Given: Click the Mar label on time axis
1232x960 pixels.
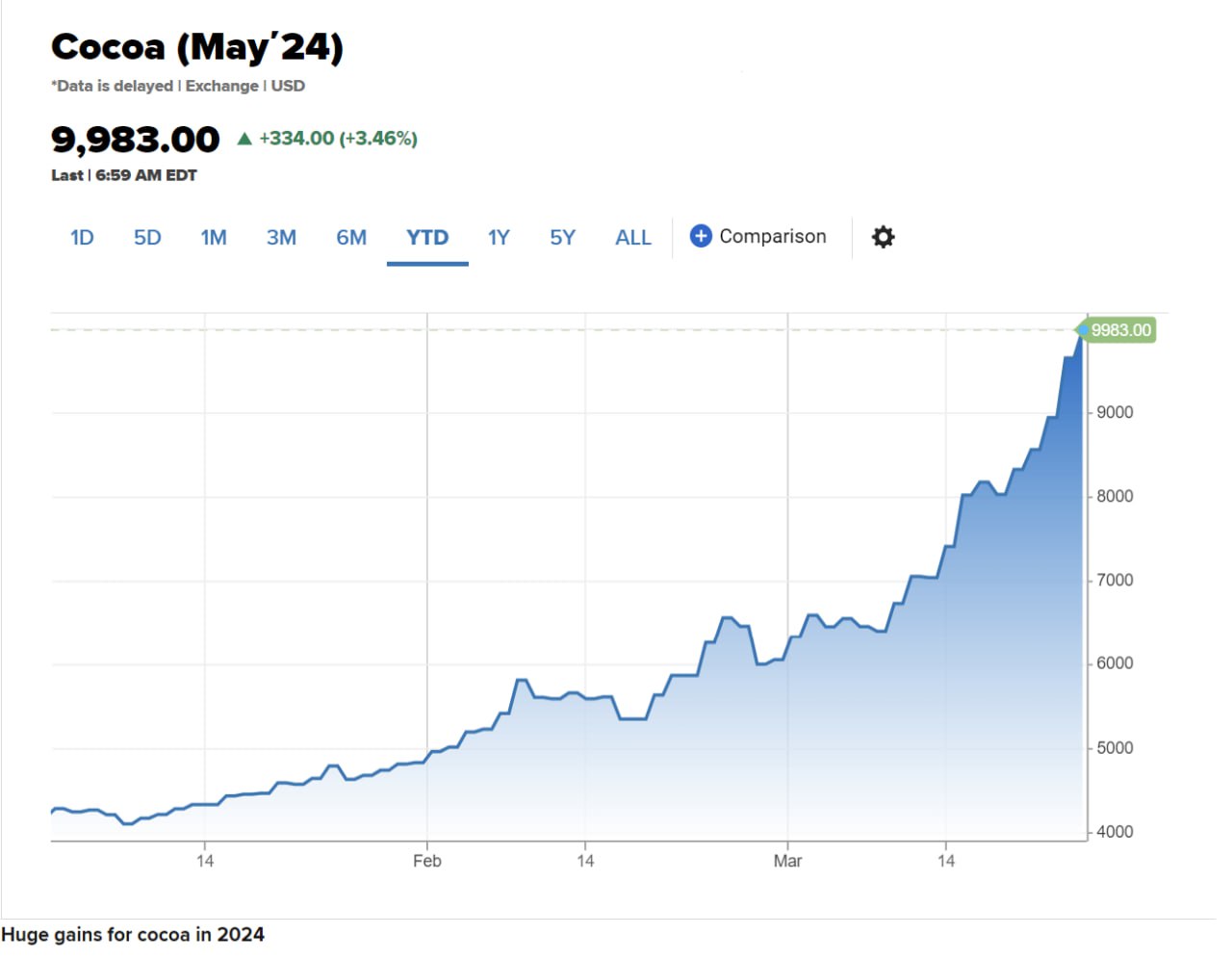Looking at the screenshot, I should [787, 861].
